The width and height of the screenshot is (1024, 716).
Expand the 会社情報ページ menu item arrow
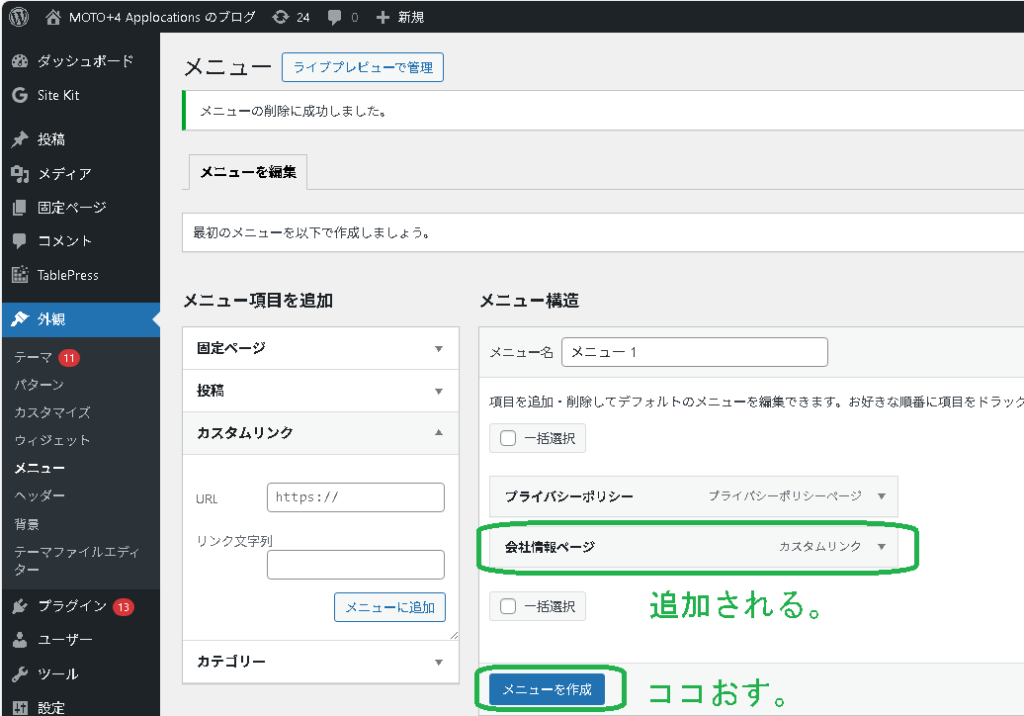[881, 546]
